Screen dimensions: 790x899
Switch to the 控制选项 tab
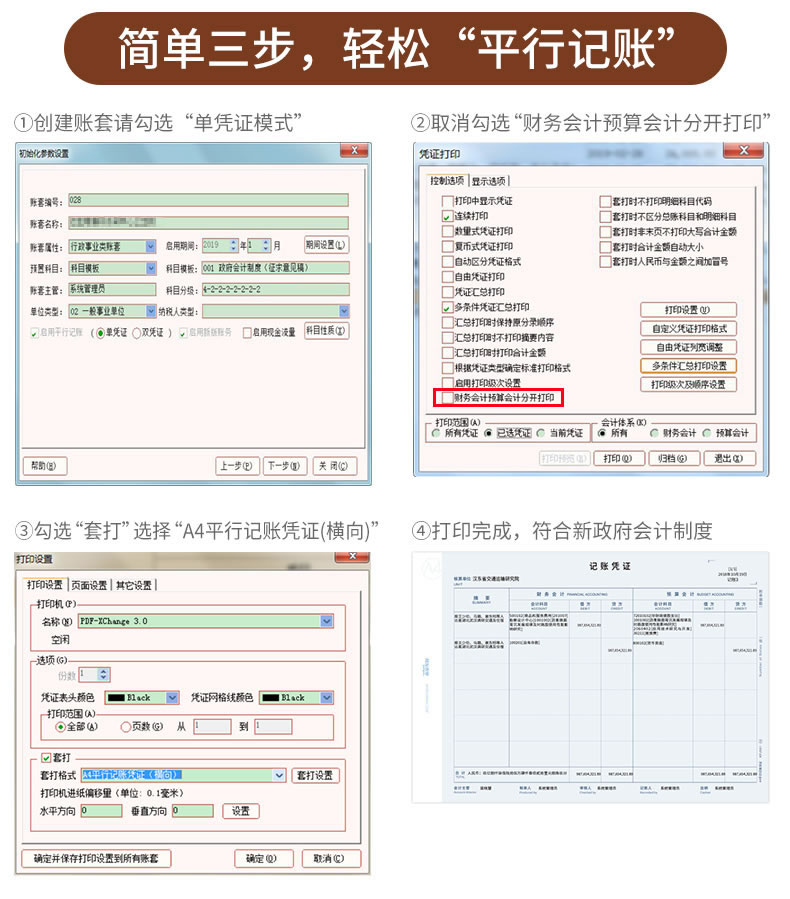447,181
